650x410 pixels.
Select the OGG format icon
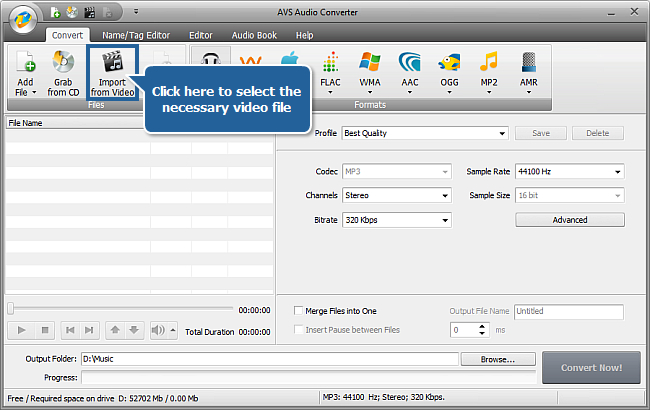pyautogui.click(x=449, y=62)
